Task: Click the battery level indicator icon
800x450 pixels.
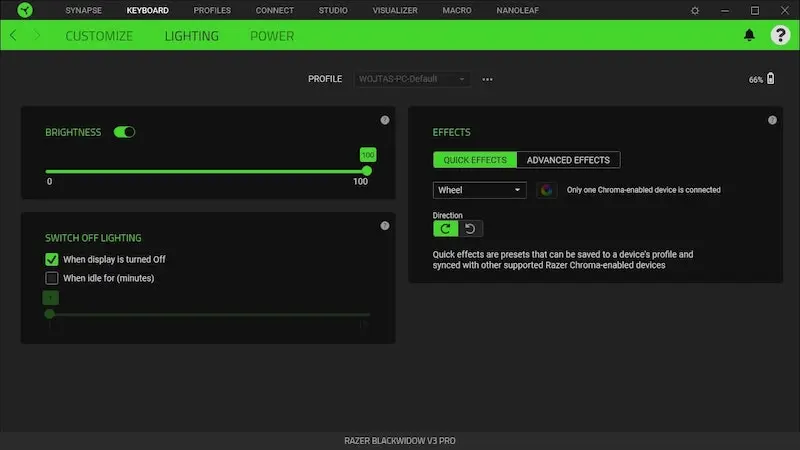Action: pos(769,79)
